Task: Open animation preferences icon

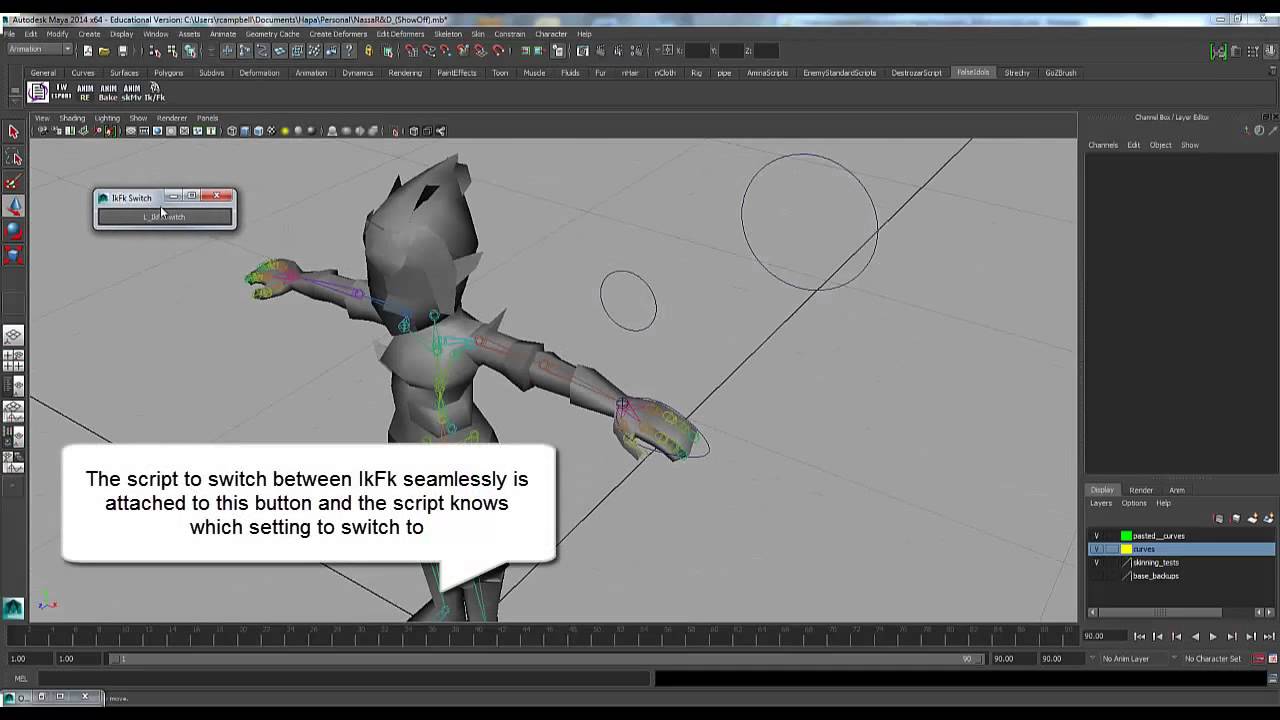Action: click(1273, 659)
